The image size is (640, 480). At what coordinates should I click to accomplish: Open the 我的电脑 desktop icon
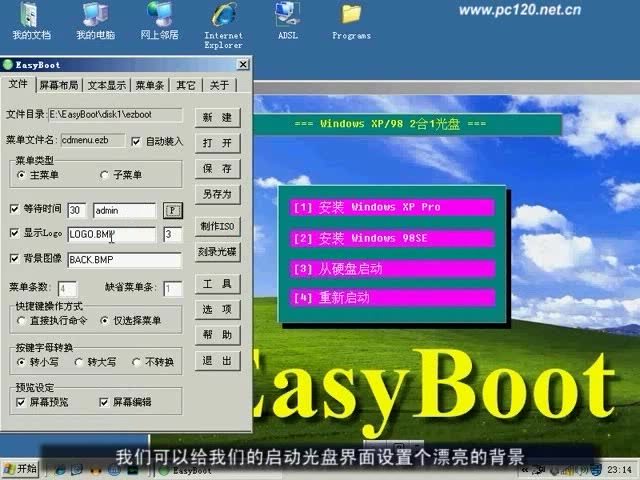(x=95, y=20)
